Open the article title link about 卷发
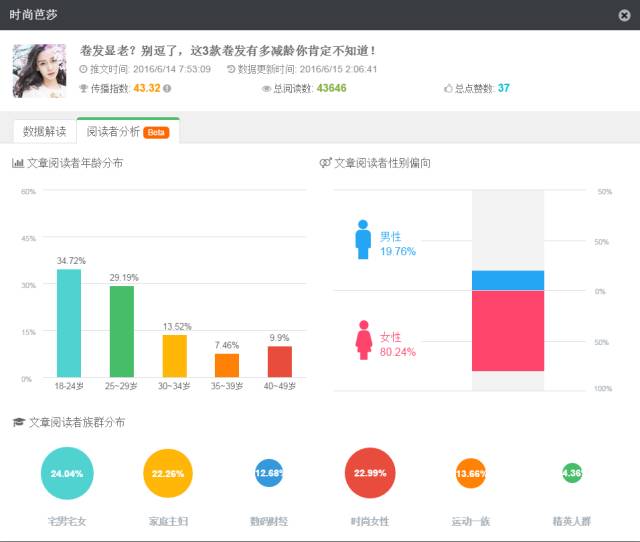The height and width of the screenshot is (542, 640). pyautogui.click(x=228, y=50)
